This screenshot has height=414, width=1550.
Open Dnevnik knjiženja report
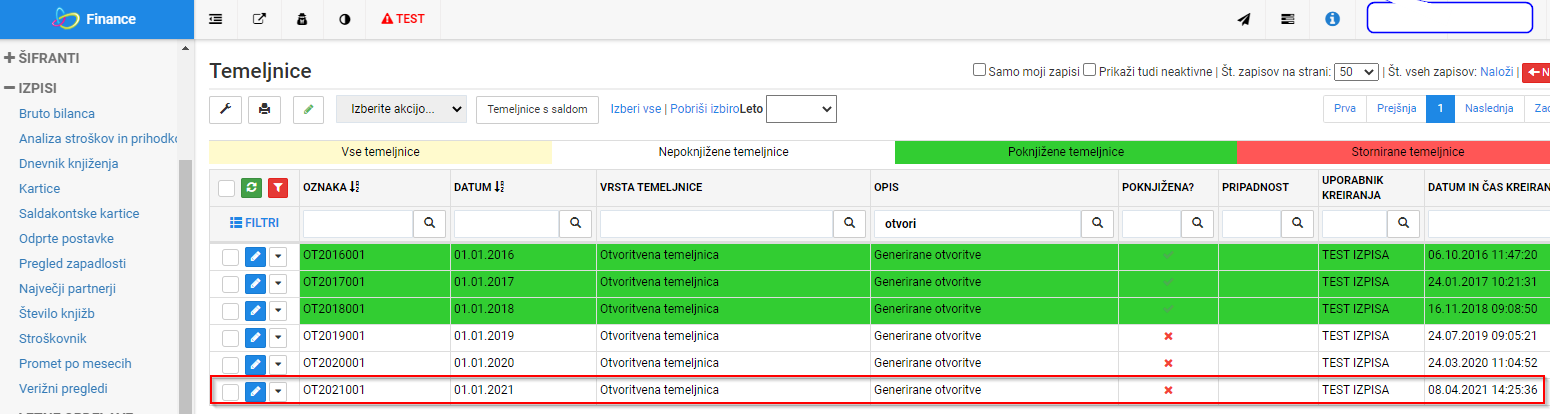point(69,164)
